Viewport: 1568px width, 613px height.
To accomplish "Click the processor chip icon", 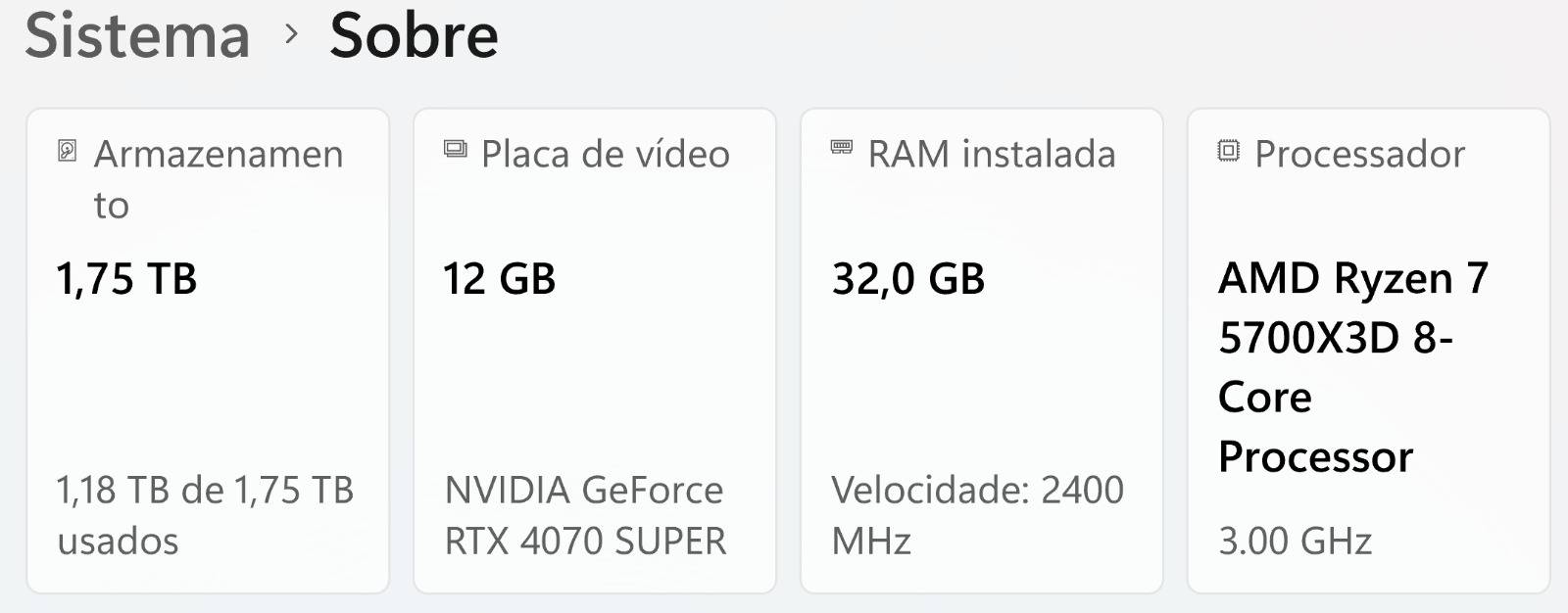I will pyautogui.click(x=1228, y=150).
